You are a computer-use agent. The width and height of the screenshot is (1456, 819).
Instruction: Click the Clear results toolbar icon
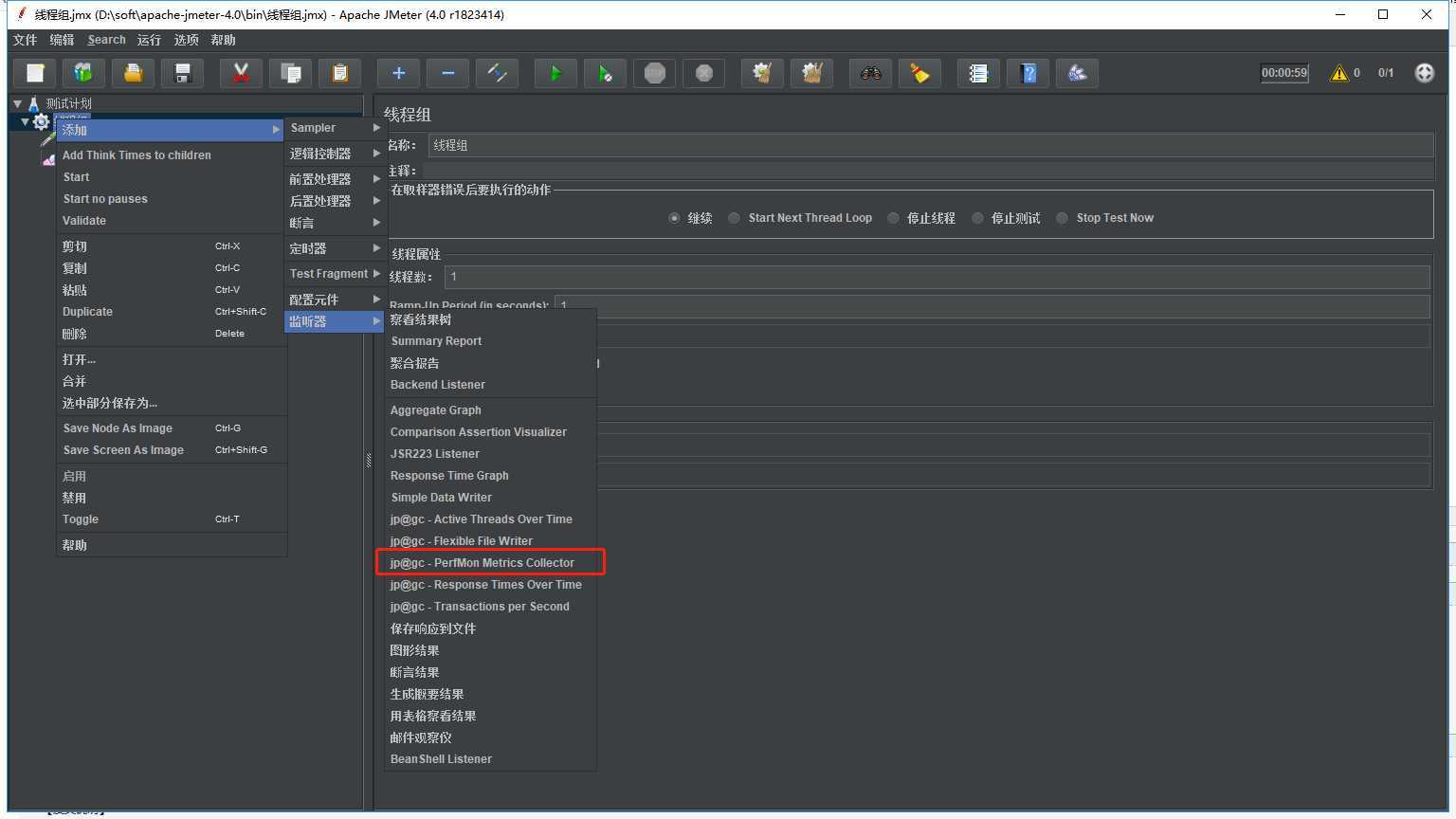click(x=762, y=73)
